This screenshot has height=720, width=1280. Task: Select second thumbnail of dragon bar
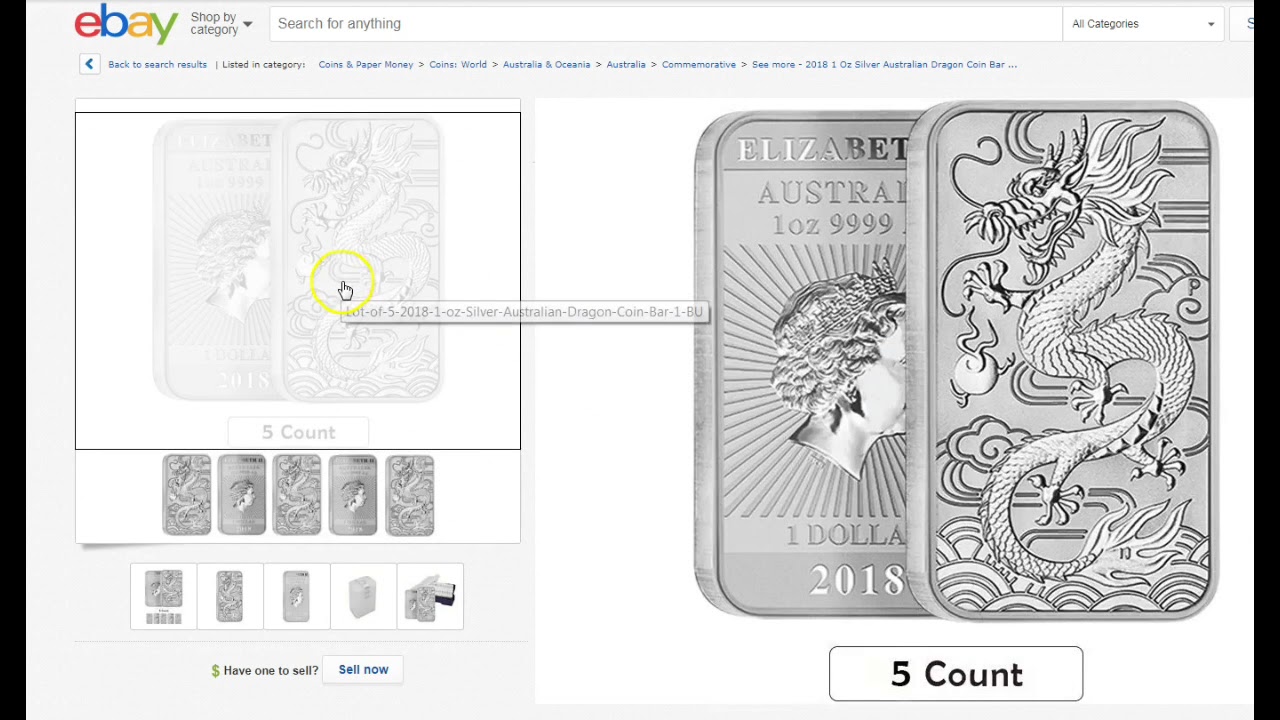point(230,596)
